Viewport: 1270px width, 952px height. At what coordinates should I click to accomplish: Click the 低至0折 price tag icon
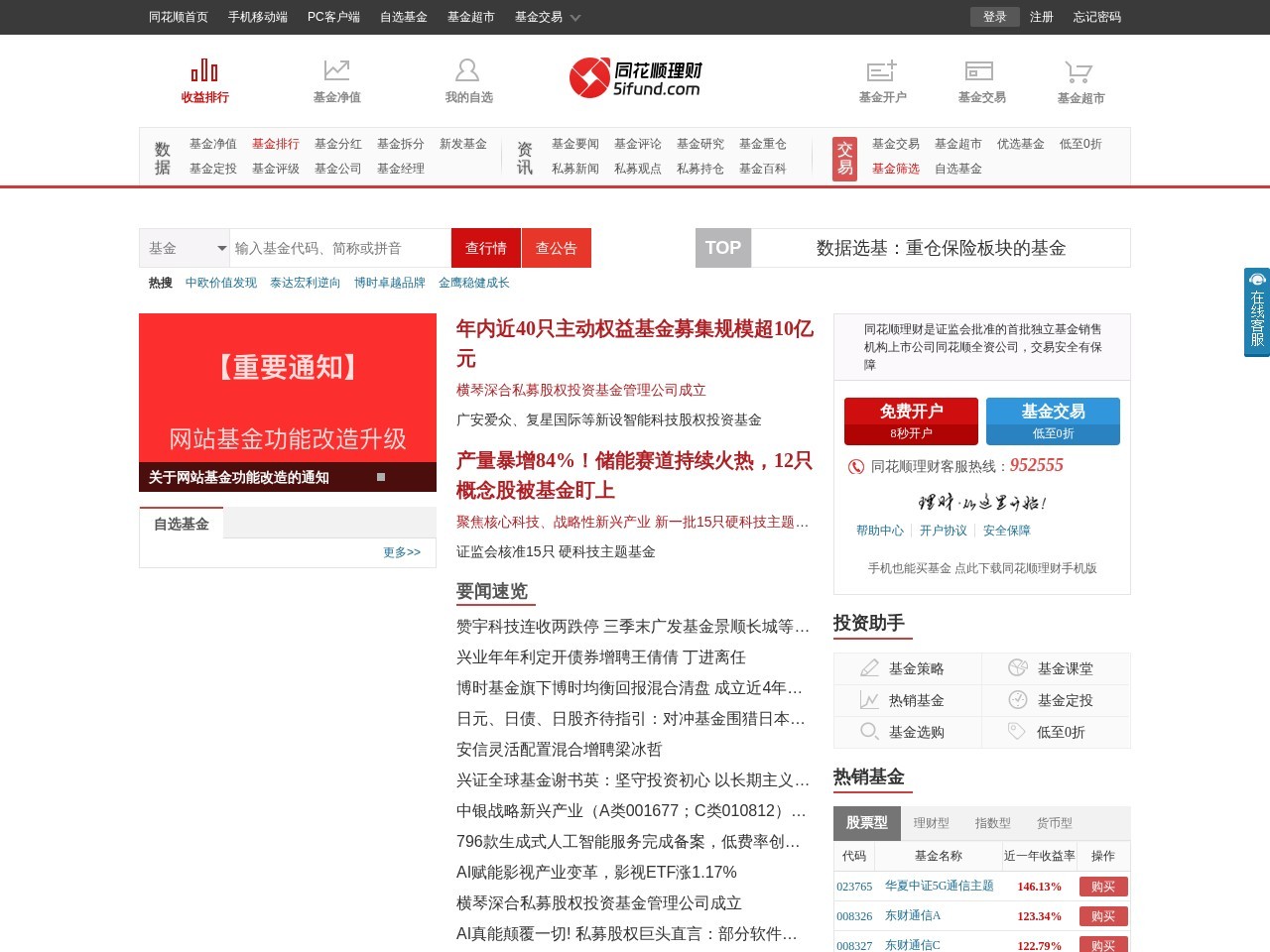pyautogui.click(x=1017, y=732)
